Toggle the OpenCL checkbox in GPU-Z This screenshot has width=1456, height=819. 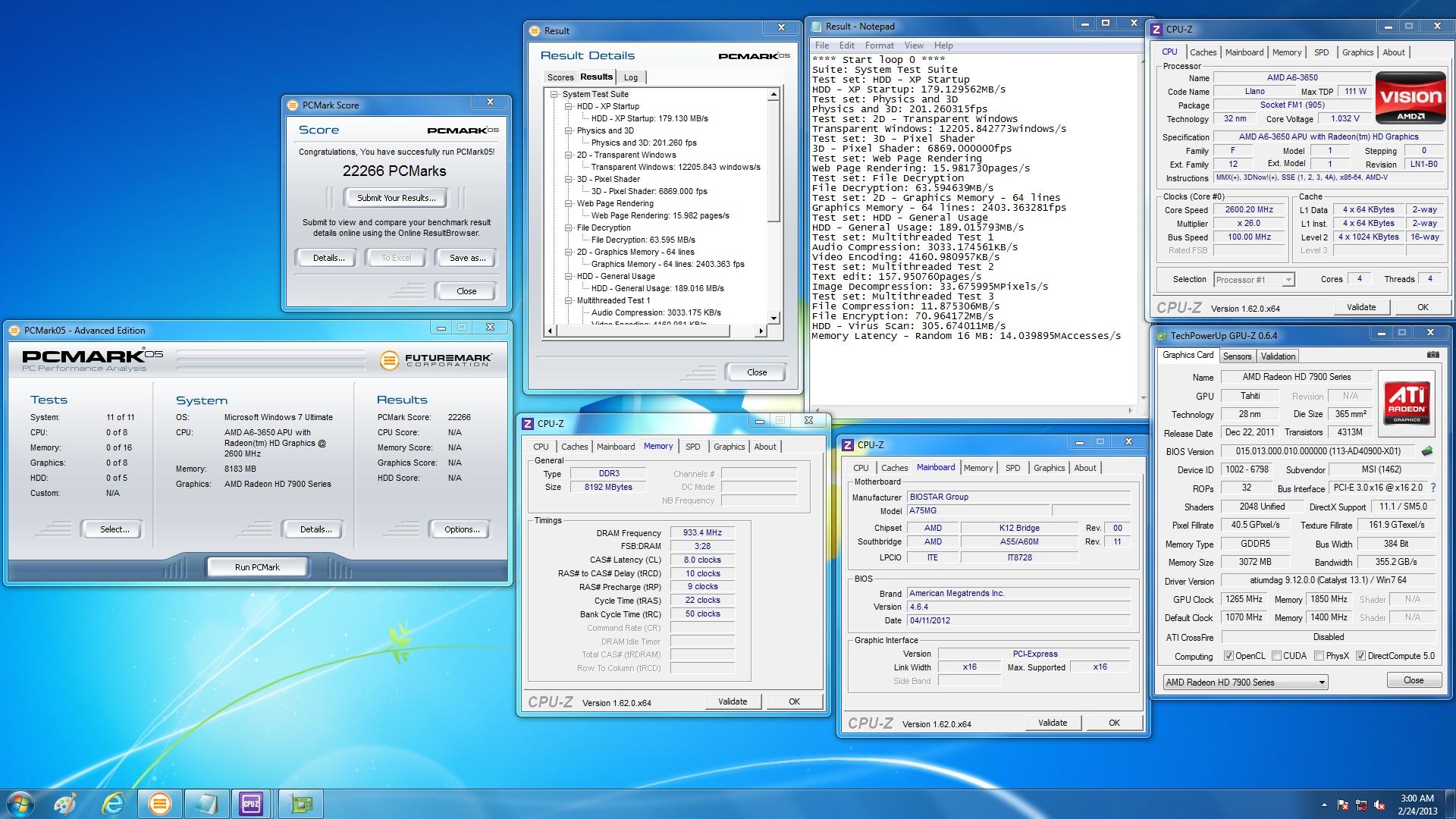pyautogui.click(x=1228, y=656)
